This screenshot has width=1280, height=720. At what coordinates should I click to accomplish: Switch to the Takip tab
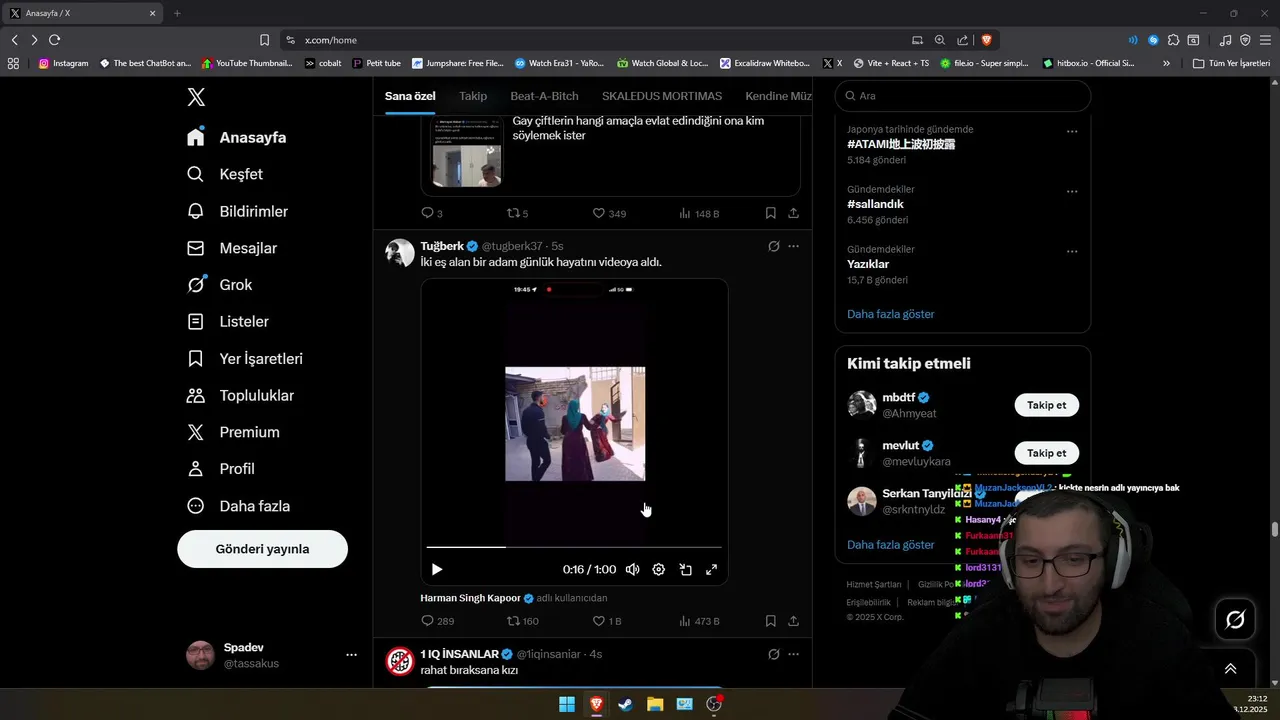tap(473, 96)
